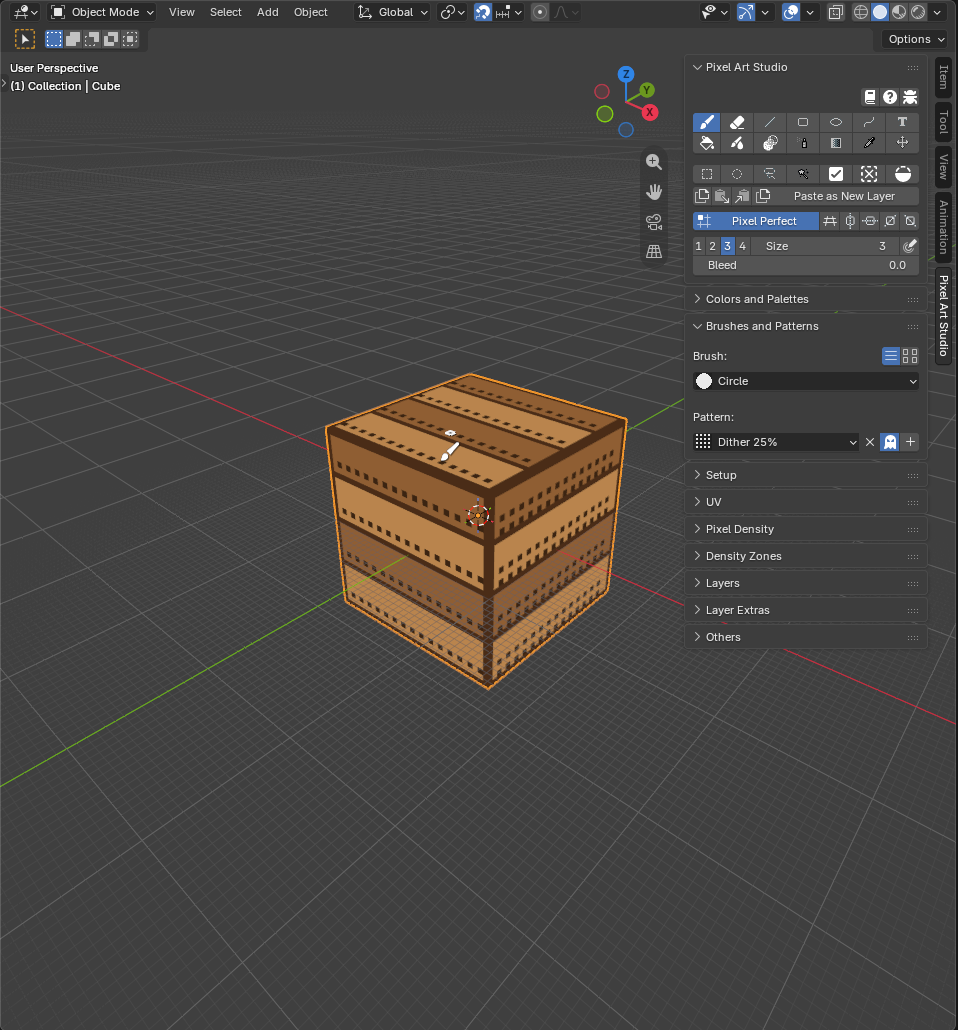Select the Text tool
The width and height of the screenshot is (958, 1030).
pos(902,122)
